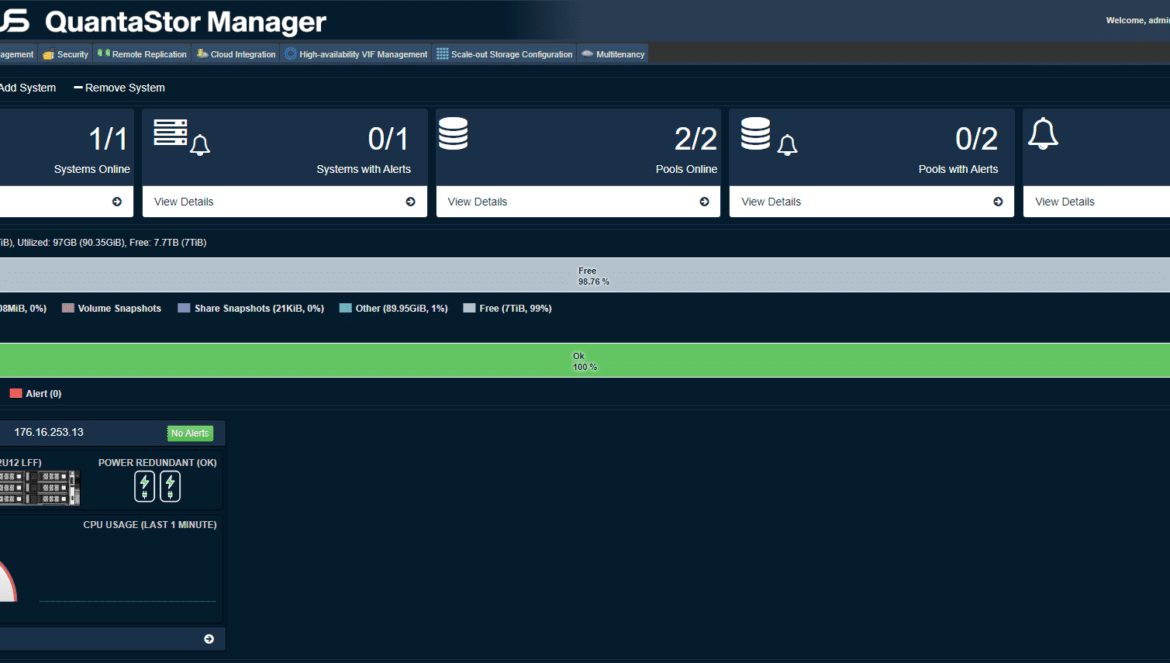Click the Pools with Alerts database-bell icon

click(x=769, y=136)
